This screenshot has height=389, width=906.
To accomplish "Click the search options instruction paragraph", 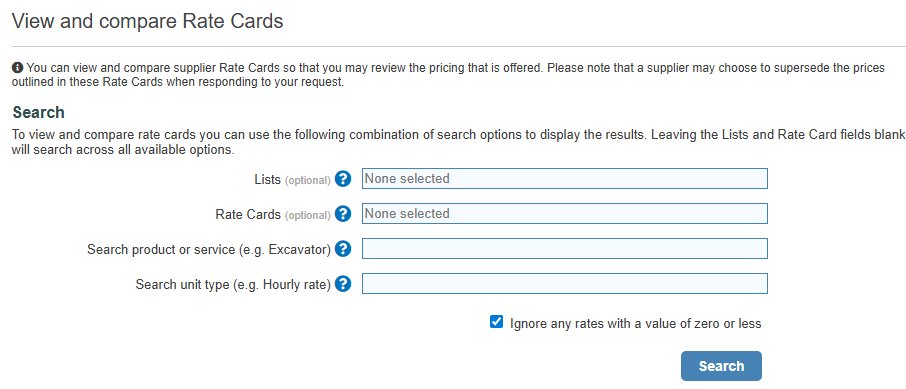I will [x=458, y=142].
